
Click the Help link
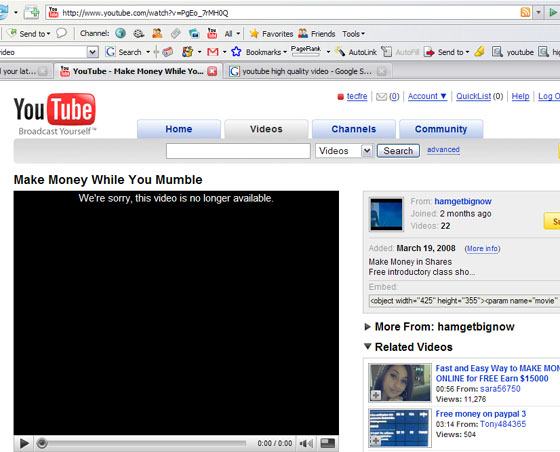(520, 96)
